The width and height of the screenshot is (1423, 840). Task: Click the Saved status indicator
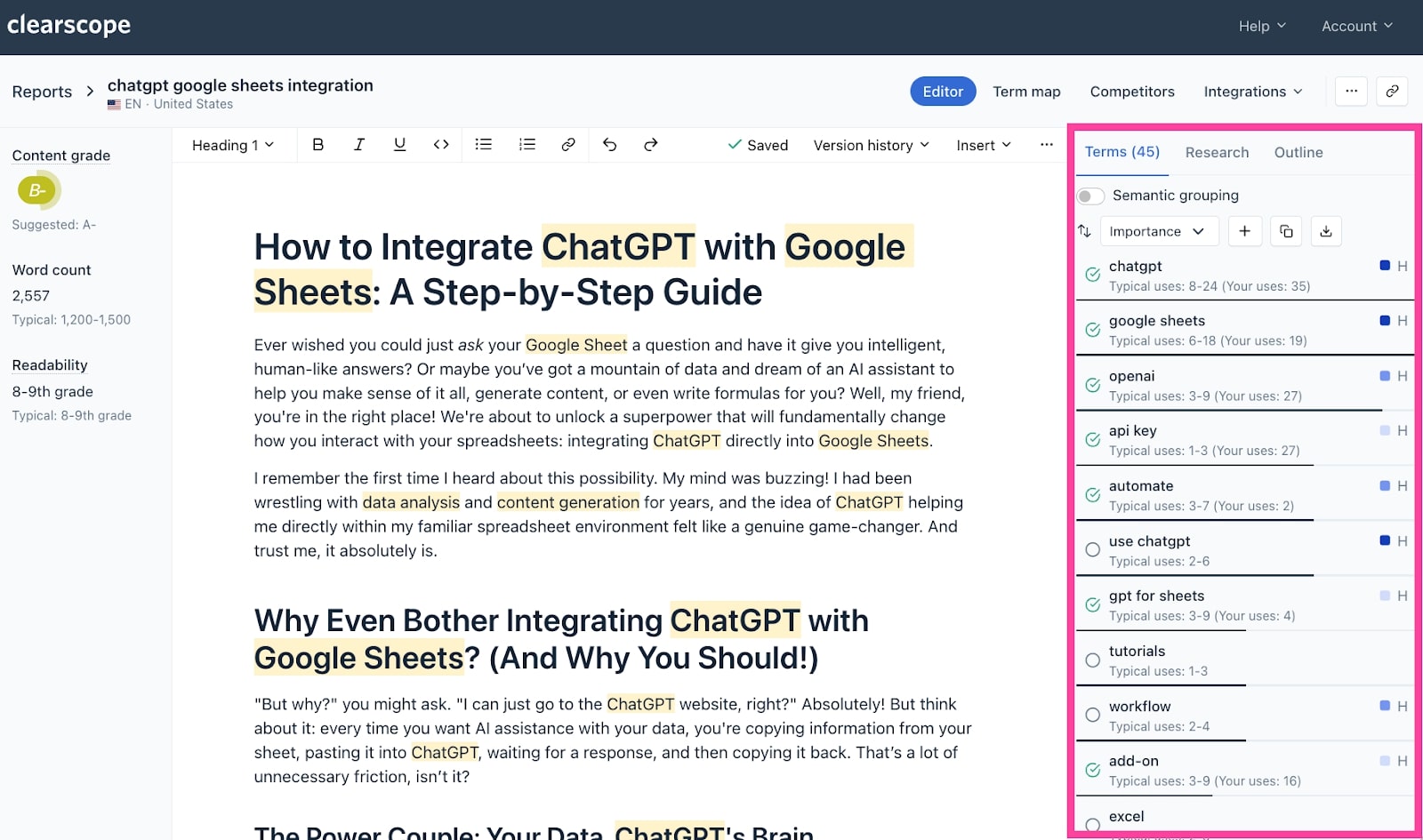pyautogui.click(x=758, y=145)
